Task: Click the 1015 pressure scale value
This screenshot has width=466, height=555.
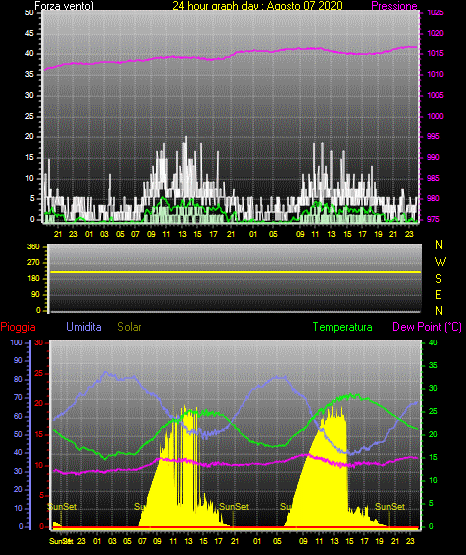Action: 435,53
